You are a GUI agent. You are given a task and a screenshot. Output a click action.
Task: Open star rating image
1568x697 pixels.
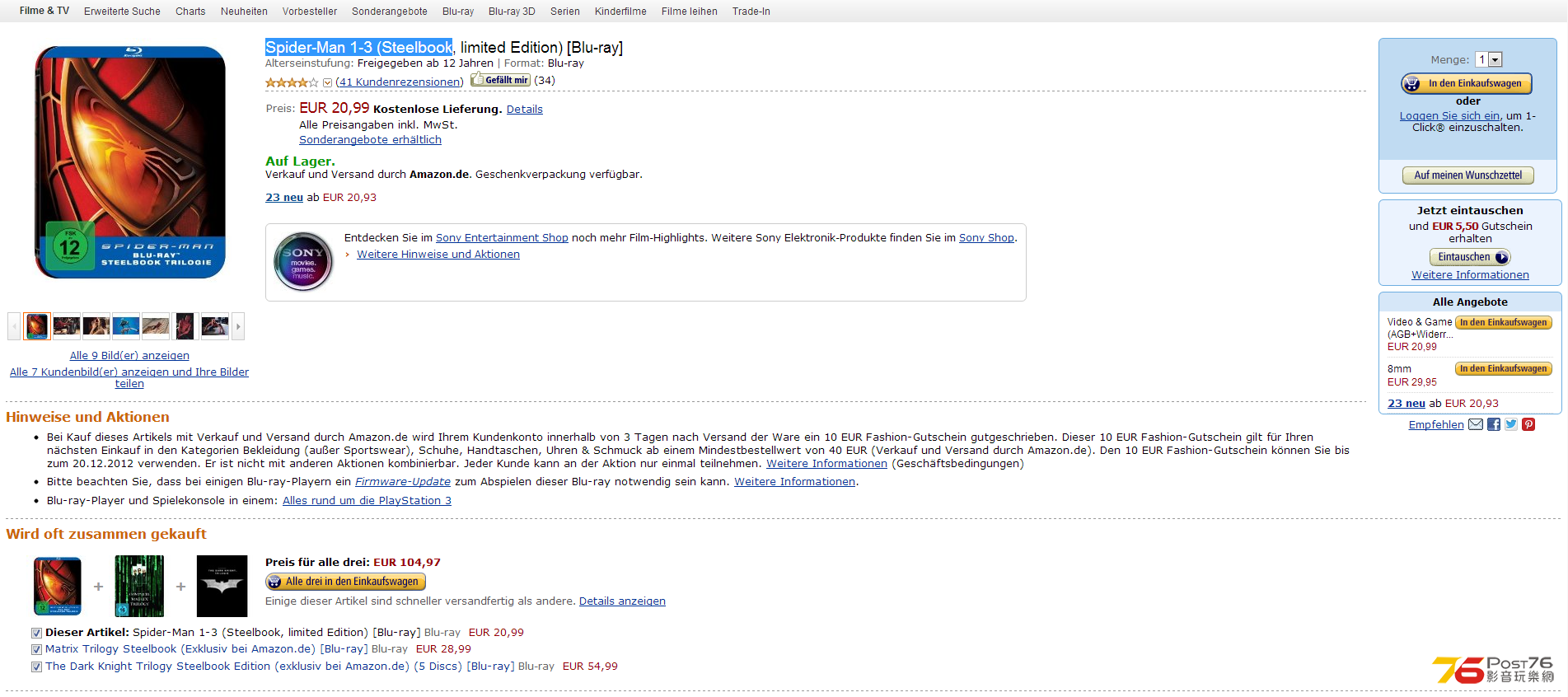292,82
